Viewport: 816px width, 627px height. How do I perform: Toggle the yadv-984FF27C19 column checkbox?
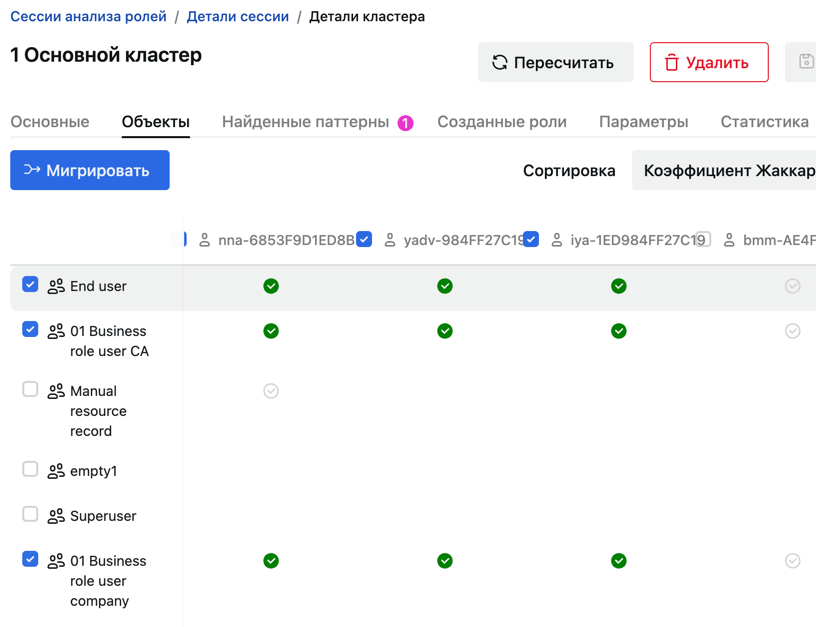pos(364,239)
